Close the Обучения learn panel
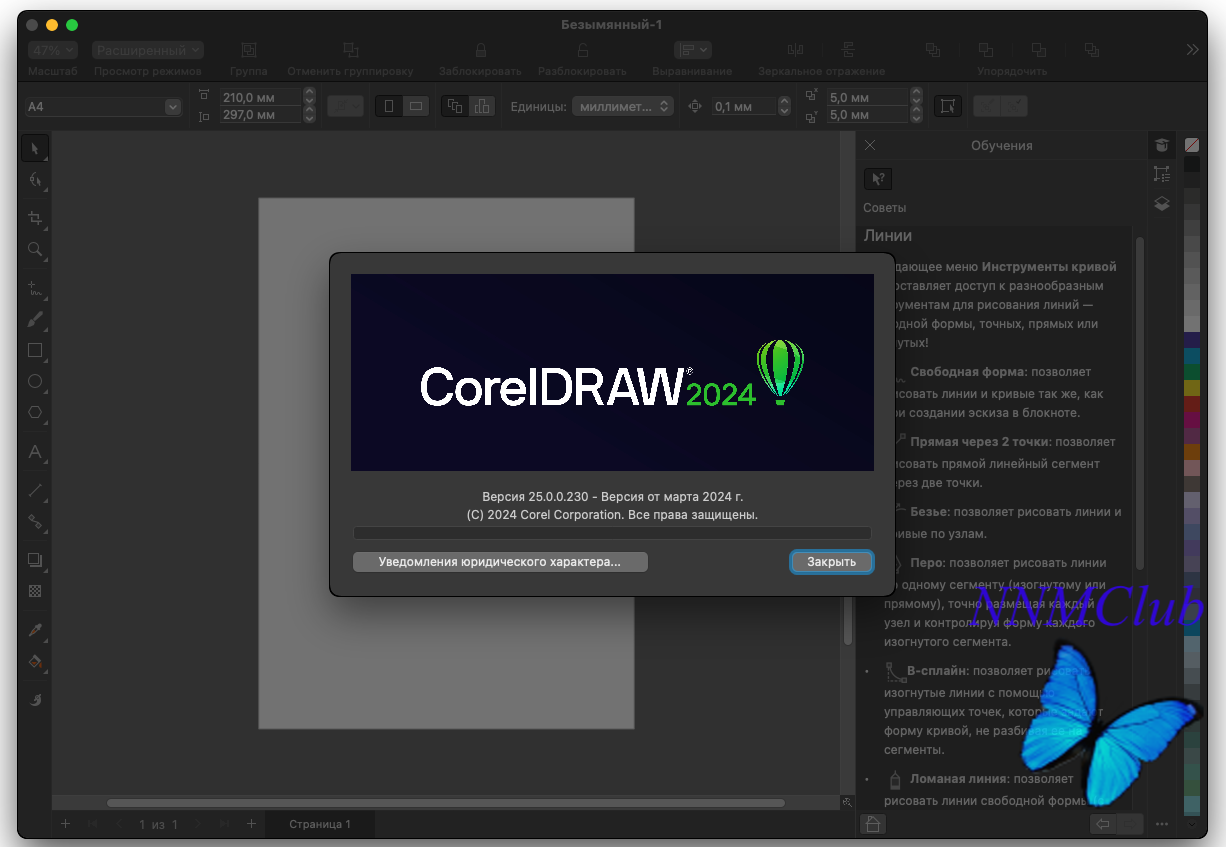 (870, 145)
